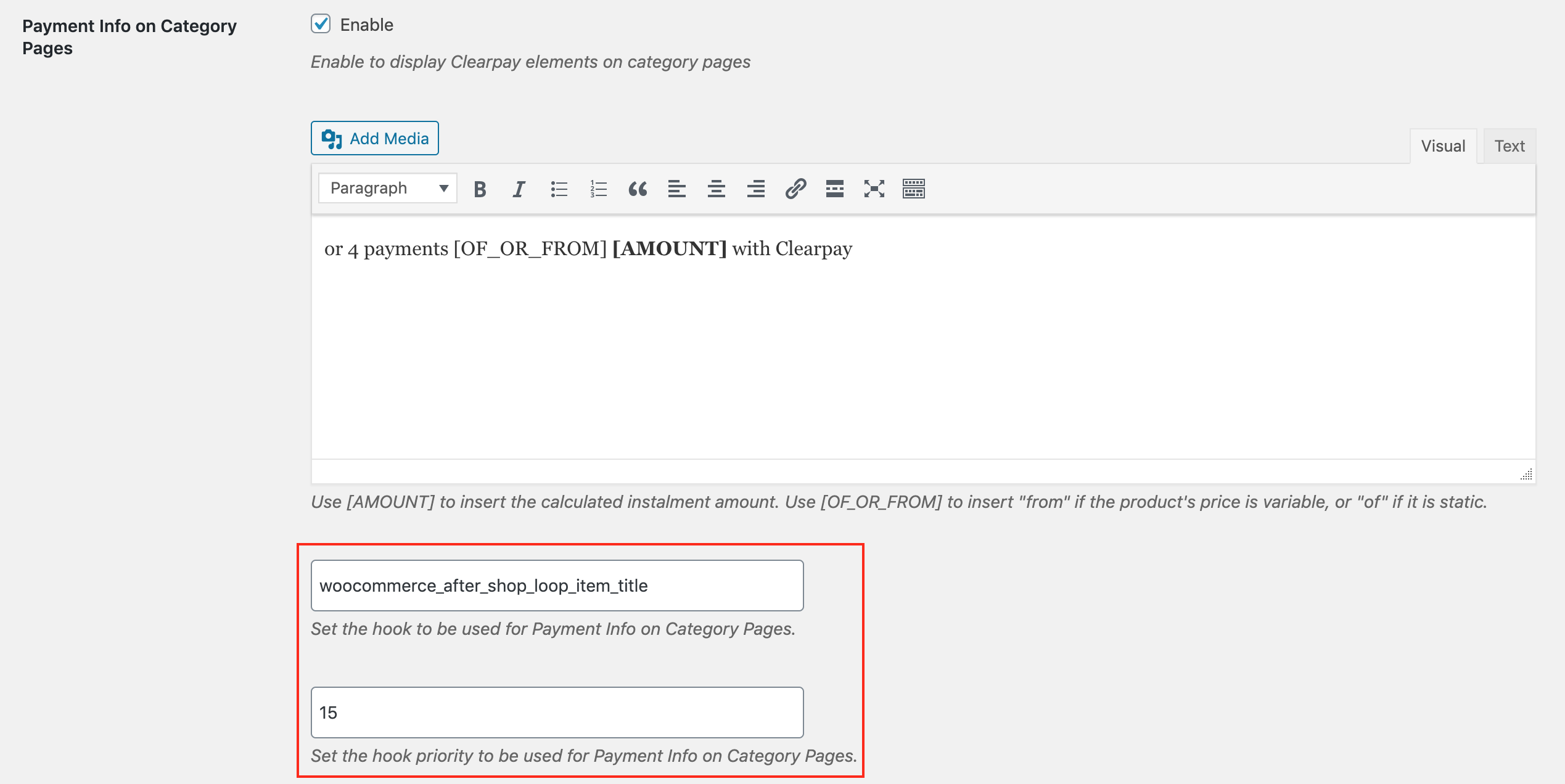
Task: Switch to the Visual editor tab
Action: click(x=1443, y=145)
